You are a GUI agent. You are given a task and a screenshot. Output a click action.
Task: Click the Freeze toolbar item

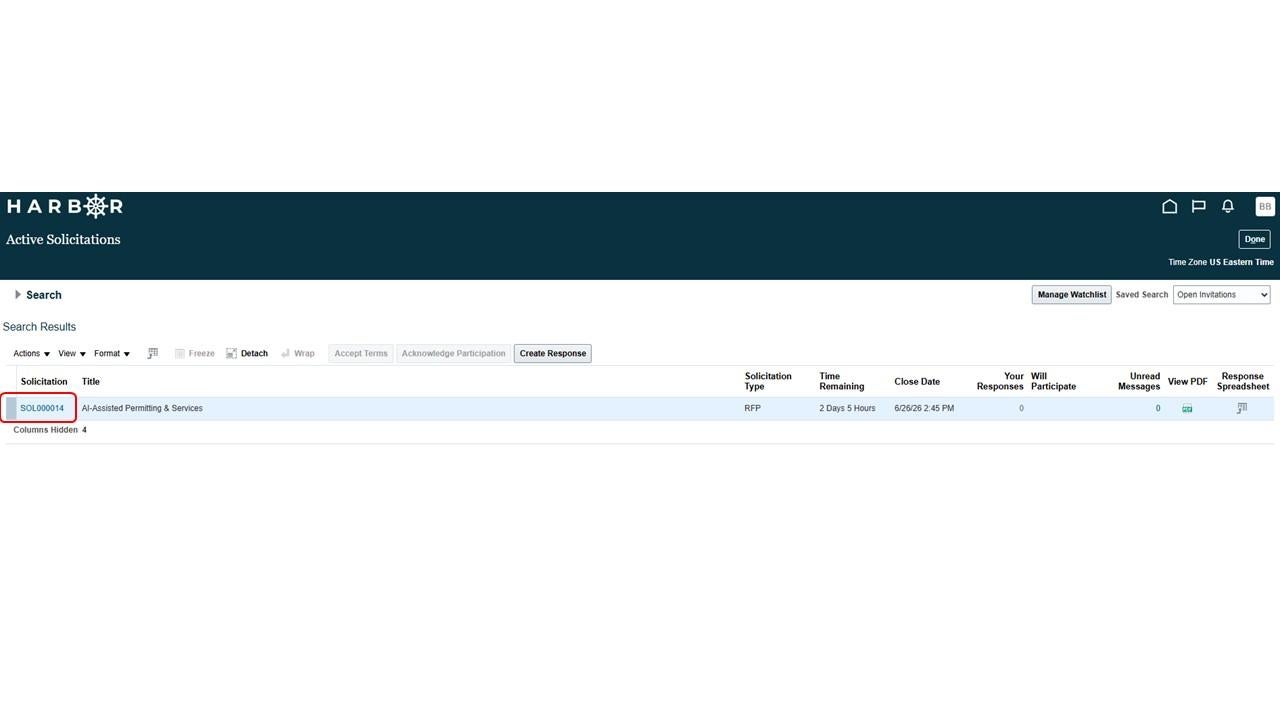(x=194, y=353)
